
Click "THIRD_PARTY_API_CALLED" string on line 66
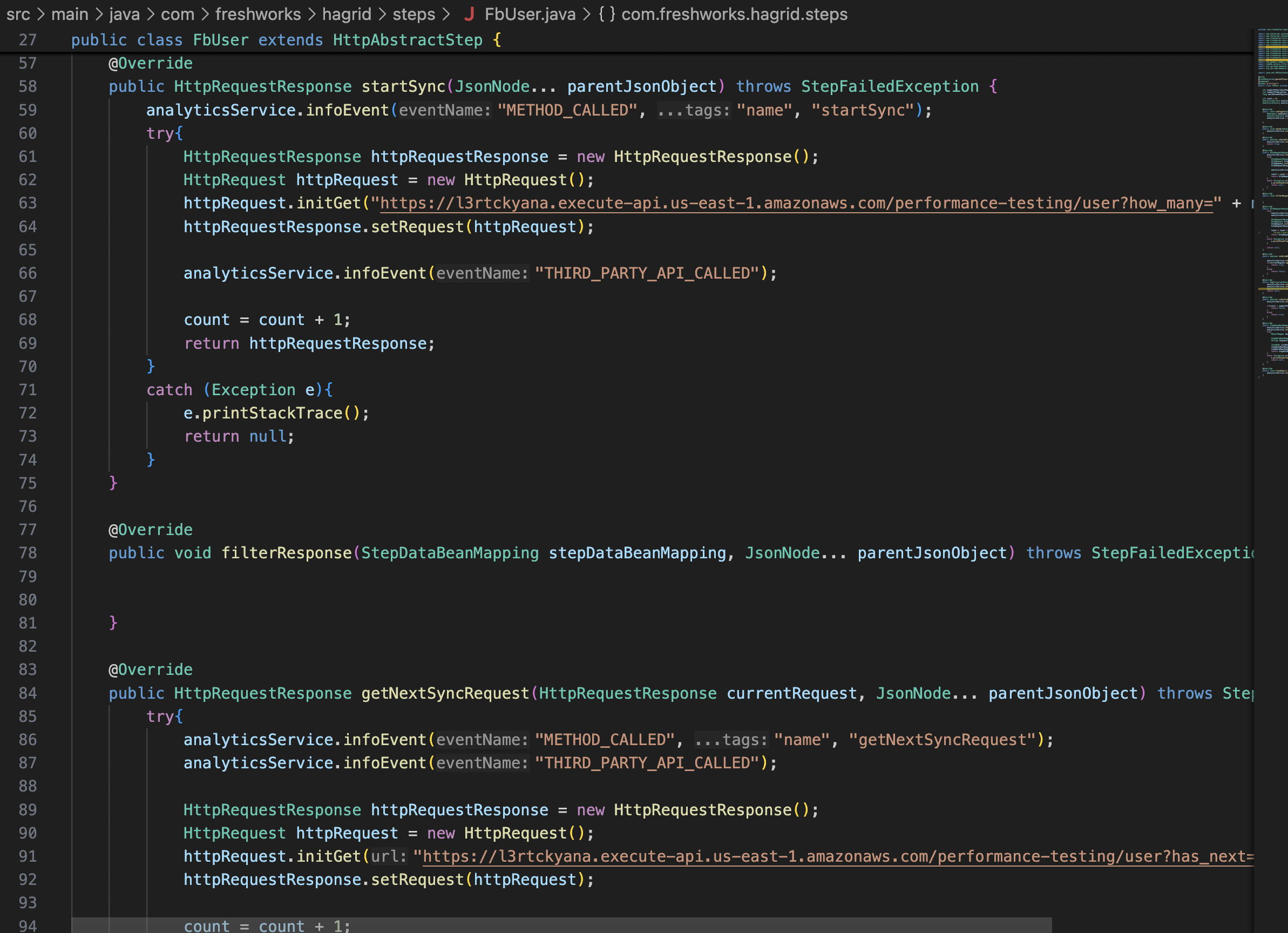tap(647, 274)
